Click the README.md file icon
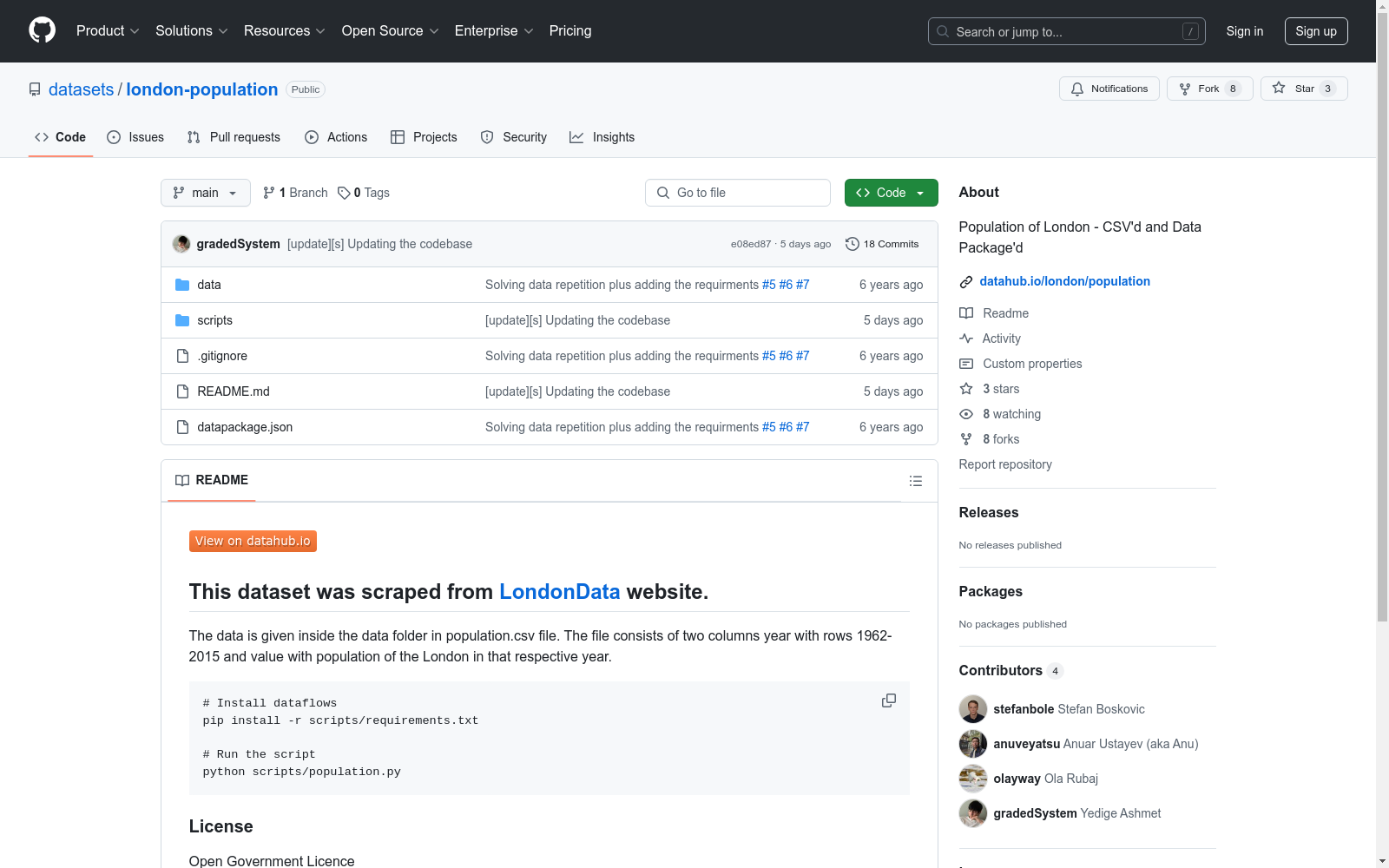1389x868 pixels. point(182,391)
